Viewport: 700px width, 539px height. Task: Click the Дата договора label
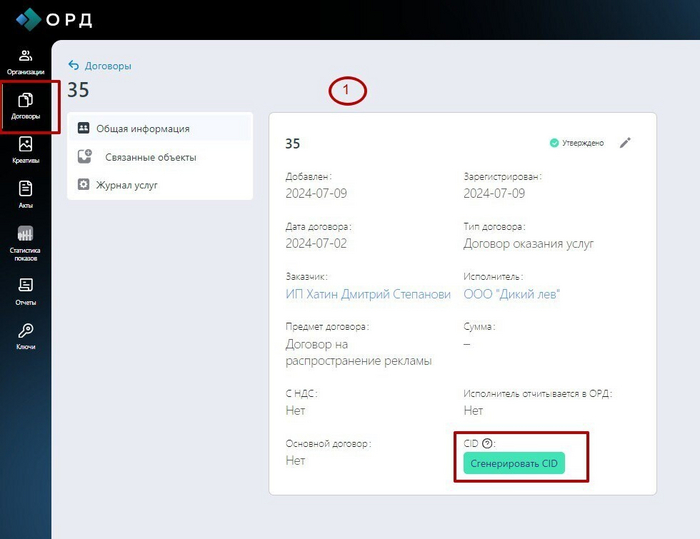pos(318,227)
